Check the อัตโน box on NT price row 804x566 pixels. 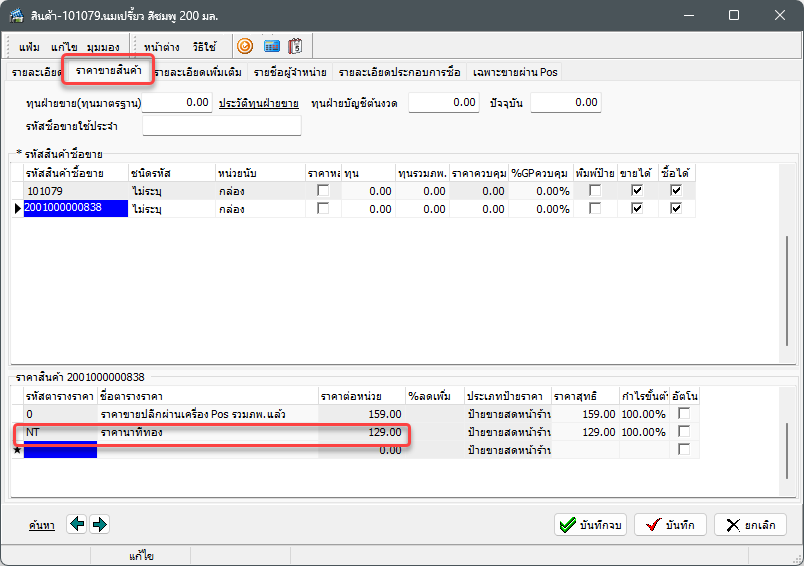pyautogui.click(x=684, y=431)
